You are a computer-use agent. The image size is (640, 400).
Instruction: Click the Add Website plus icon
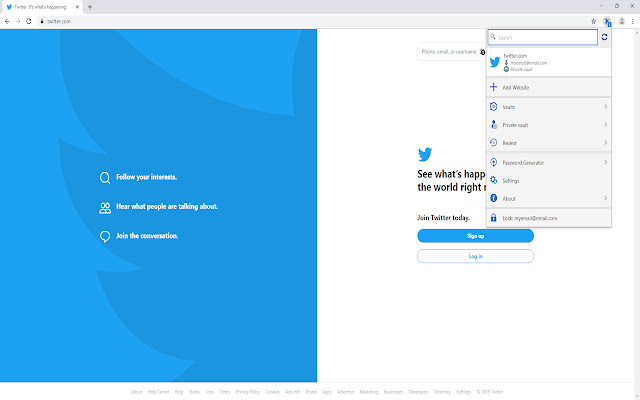(493, 87)
